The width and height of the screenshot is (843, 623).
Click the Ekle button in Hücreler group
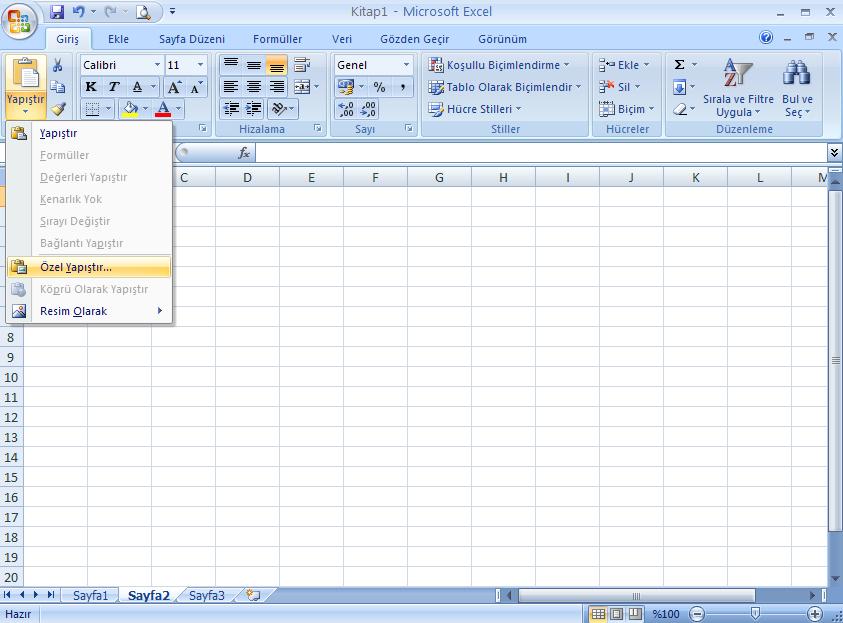624,65
